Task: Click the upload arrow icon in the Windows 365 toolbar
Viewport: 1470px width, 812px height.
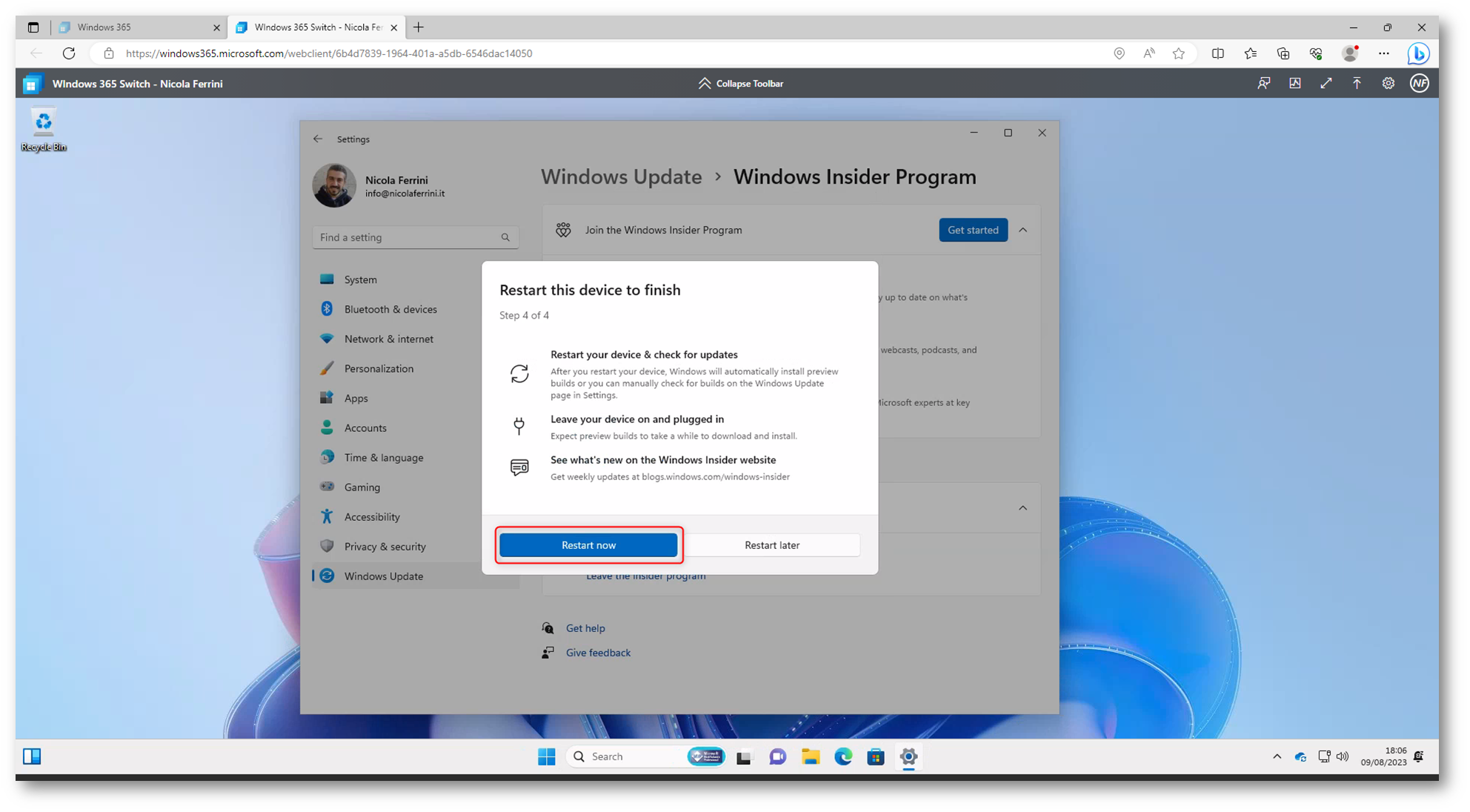Action: pyautogui.click(x=1357, y=84)
